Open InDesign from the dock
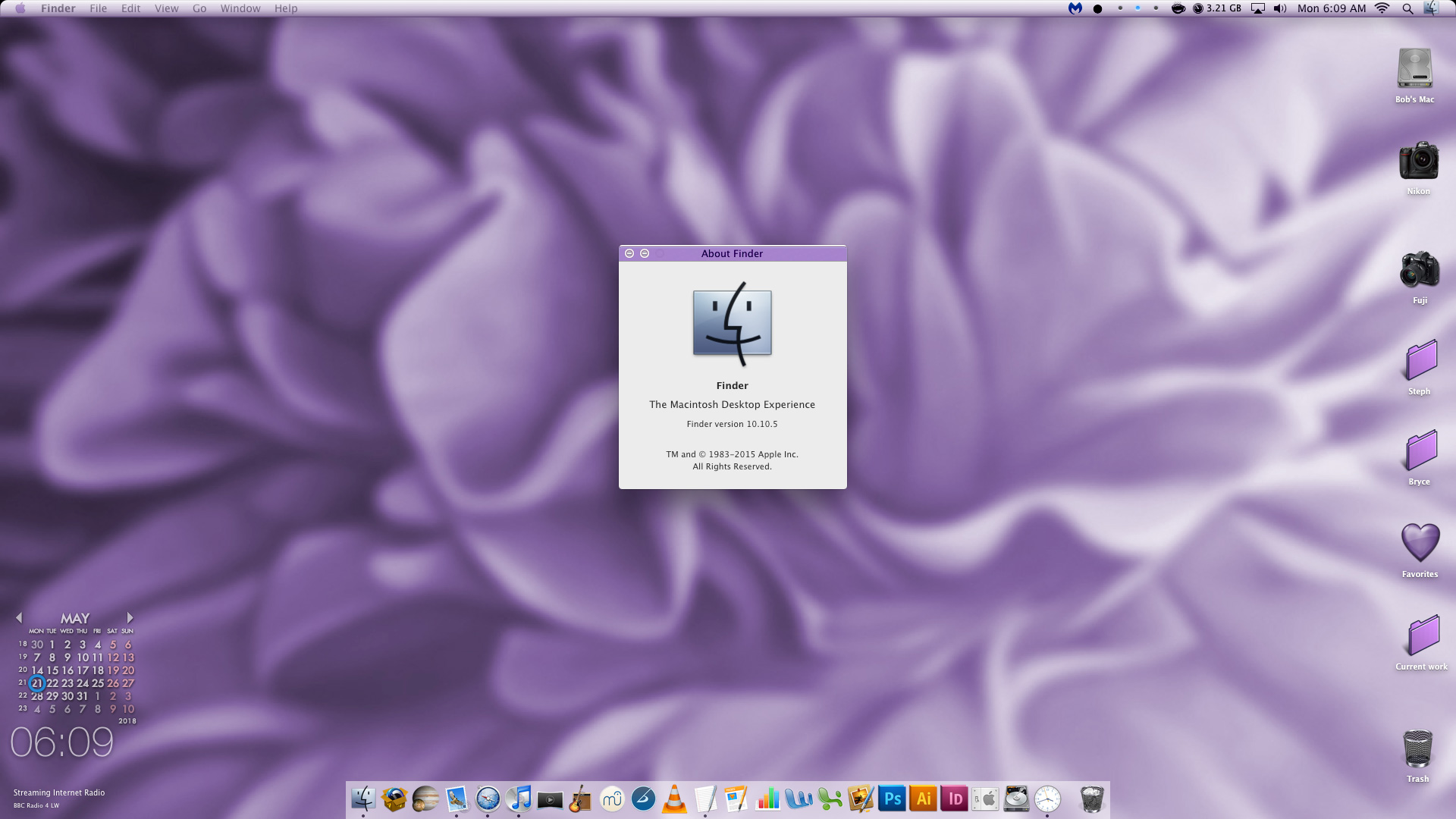This screenshot has width=1456, height=819. click(x=954, y=799)
